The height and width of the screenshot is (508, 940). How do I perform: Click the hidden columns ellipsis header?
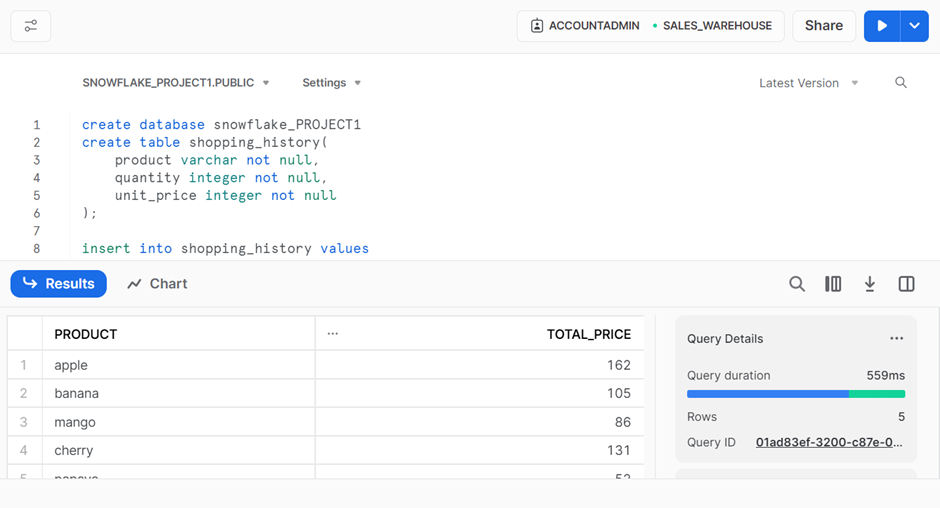[x=333, y=334]
